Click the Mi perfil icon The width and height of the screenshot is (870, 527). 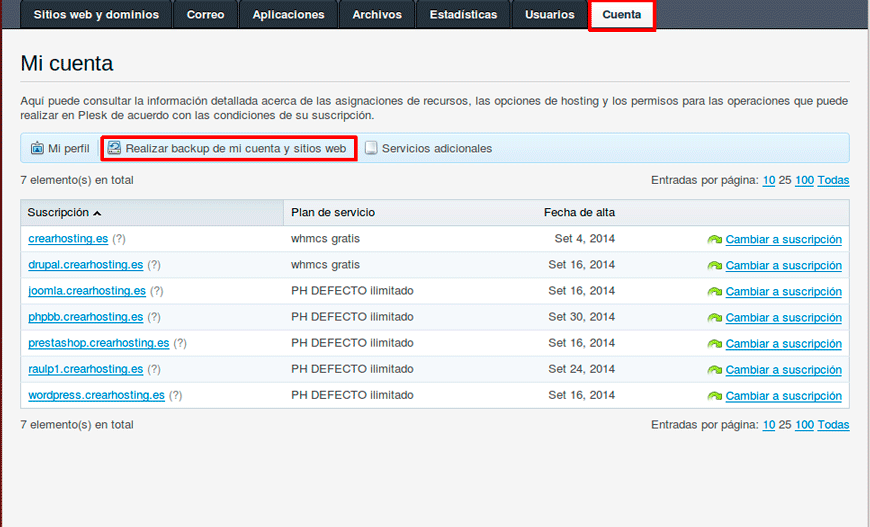pyautogui.click(x=37, y=148)
